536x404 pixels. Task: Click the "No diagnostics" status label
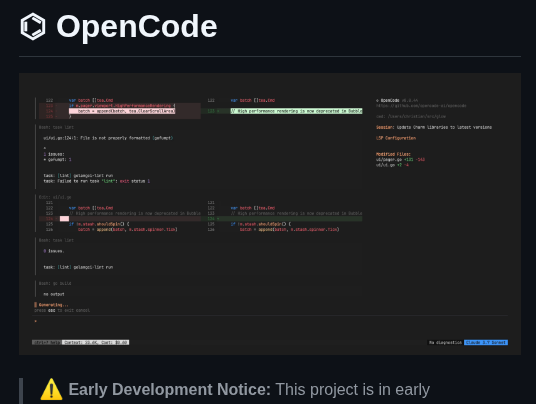[x=445, y=342]
